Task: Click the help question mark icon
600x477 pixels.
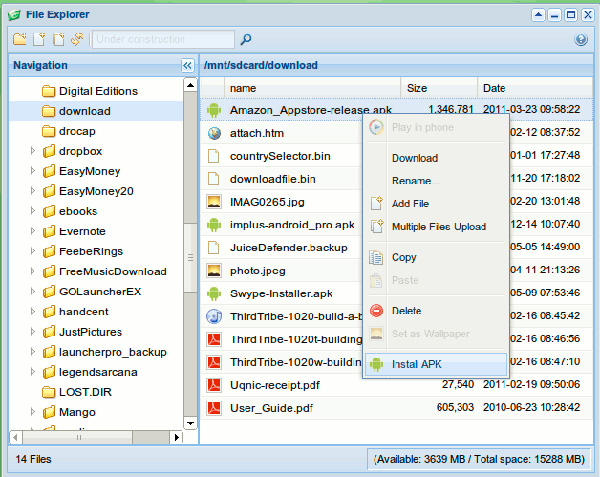Action: pos(581,40)
